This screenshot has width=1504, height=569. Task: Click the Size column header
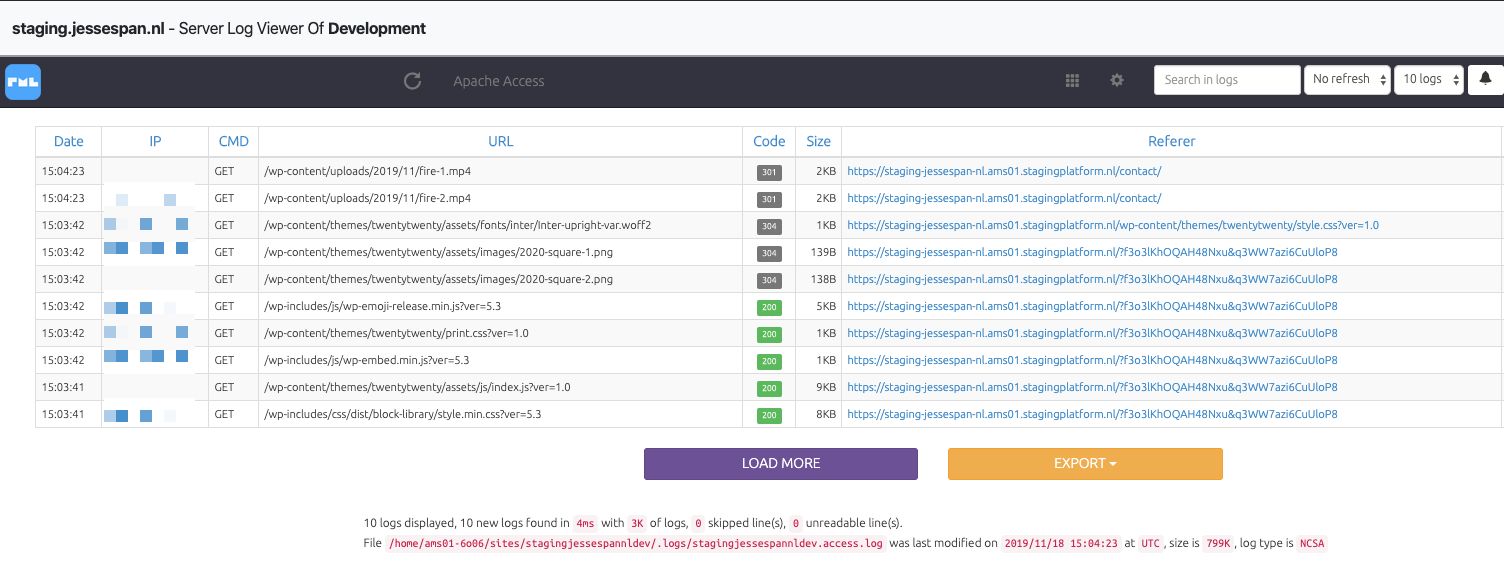pos(819,141)
